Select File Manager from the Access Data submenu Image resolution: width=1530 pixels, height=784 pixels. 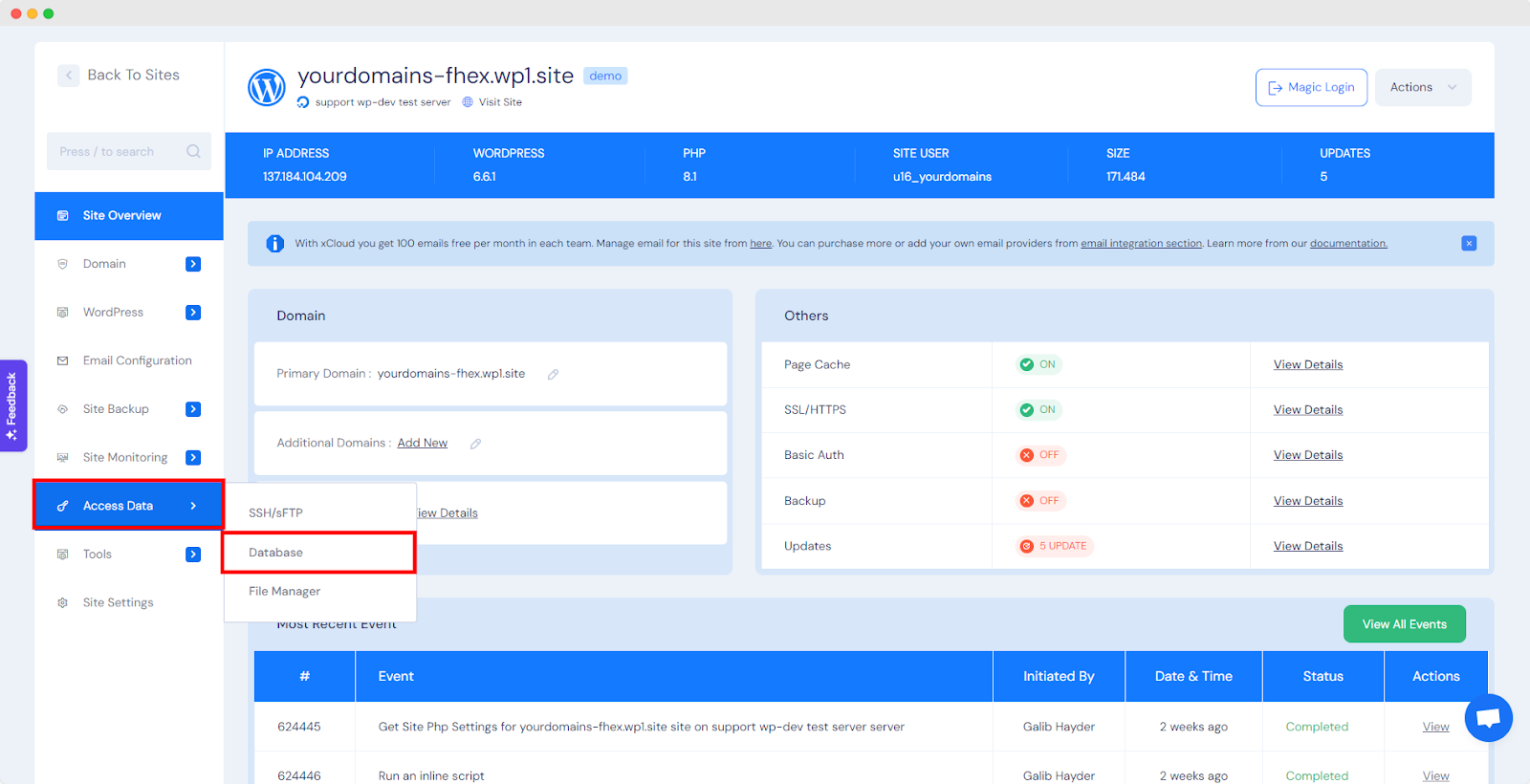pyautogui.click(x=320, y=592)
